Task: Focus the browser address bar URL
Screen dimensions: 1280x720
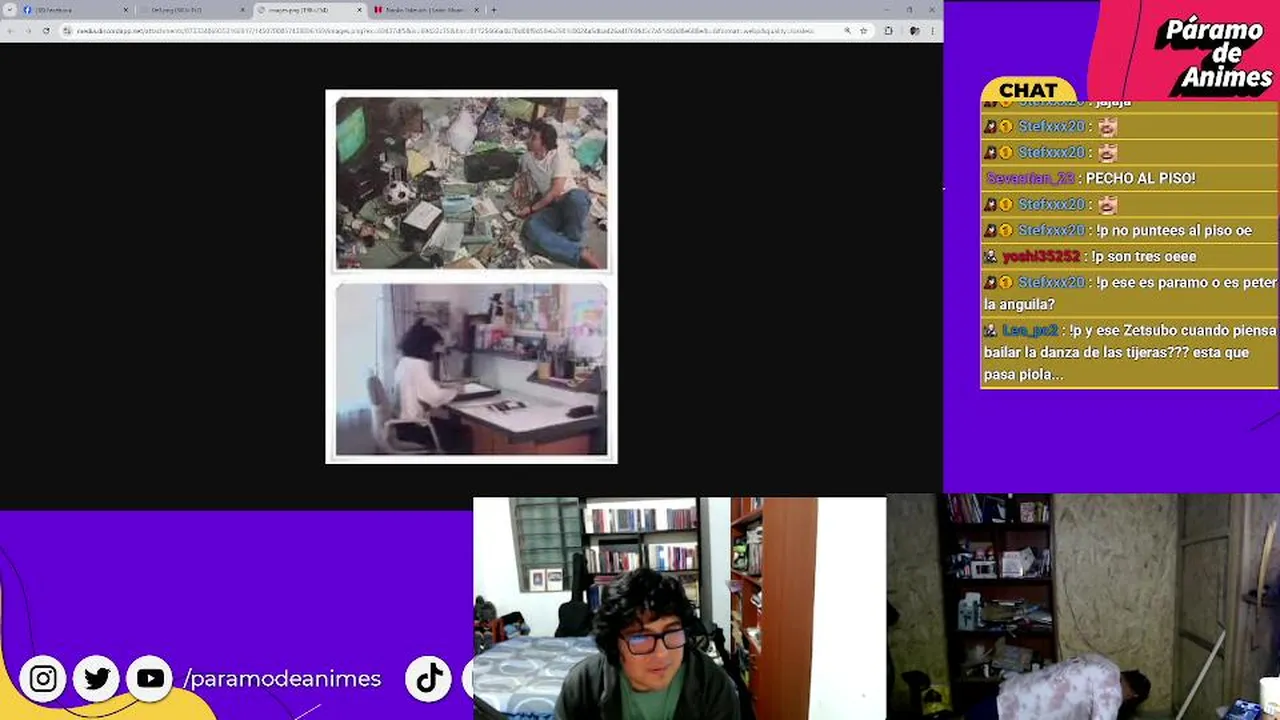Action: pos(445,31)
